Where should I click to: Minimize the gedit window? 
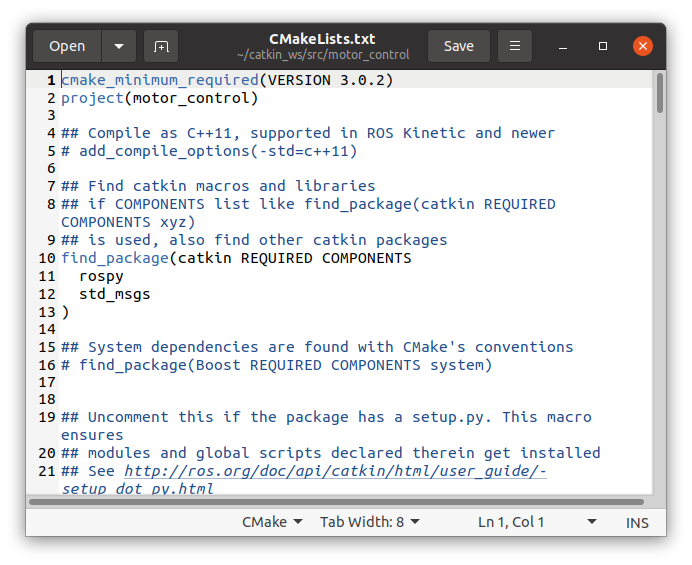pos(563,46)
